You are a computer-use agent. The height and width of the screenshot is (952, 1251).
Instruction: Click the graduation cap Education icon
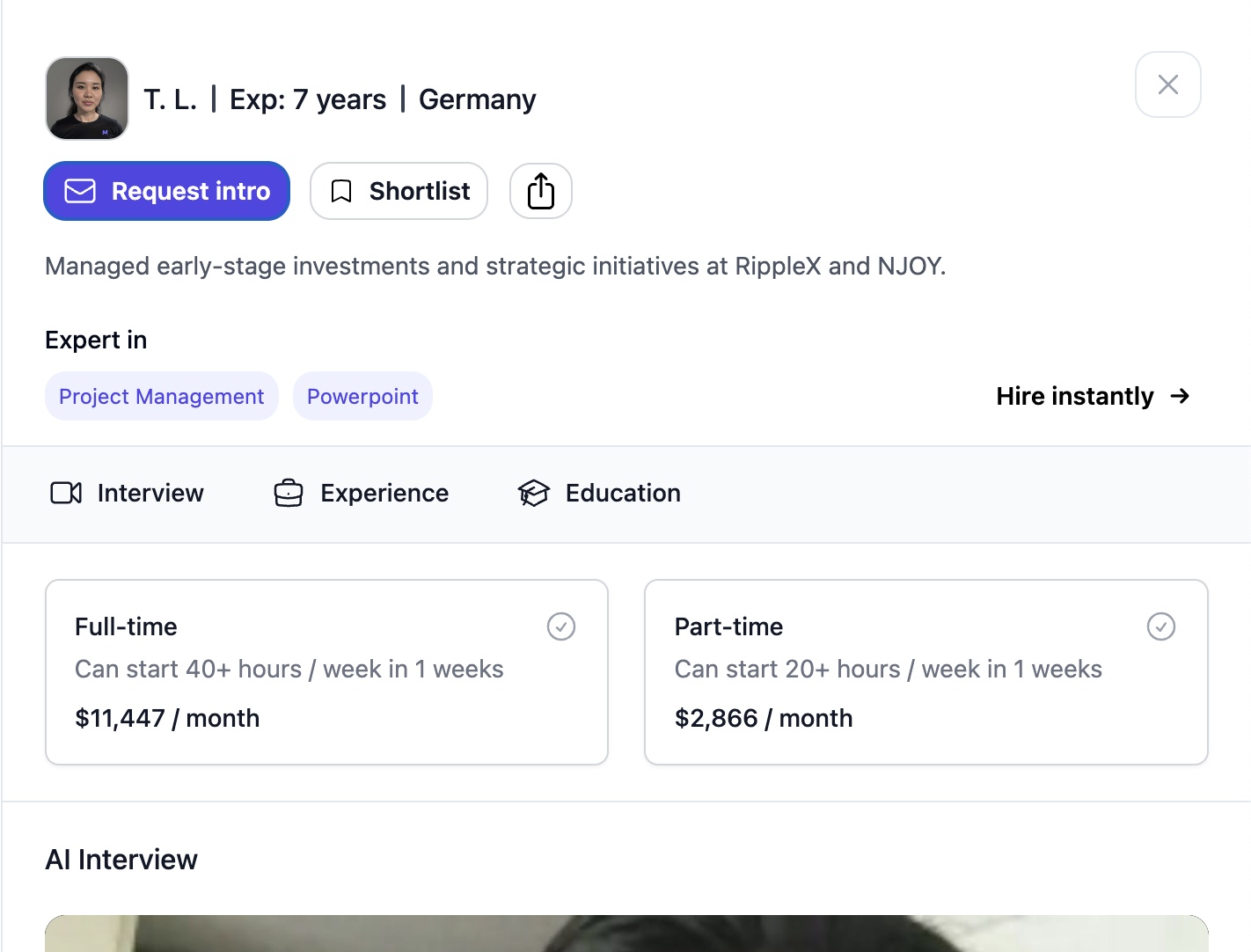click(x=533, y=493)
